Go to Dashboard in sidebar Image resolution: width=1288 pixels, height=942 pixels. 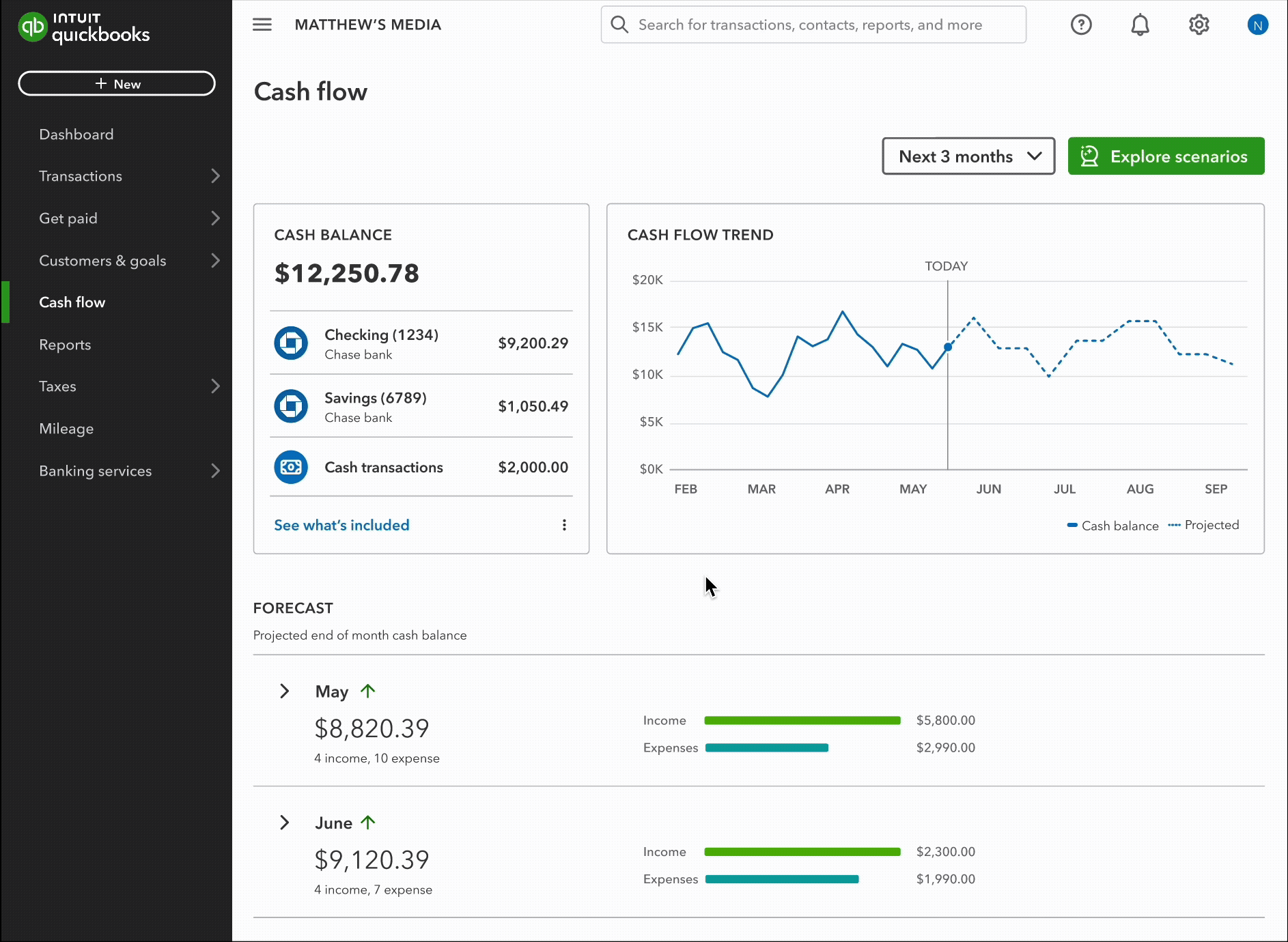pyautogui.click(x=76, y=134)
